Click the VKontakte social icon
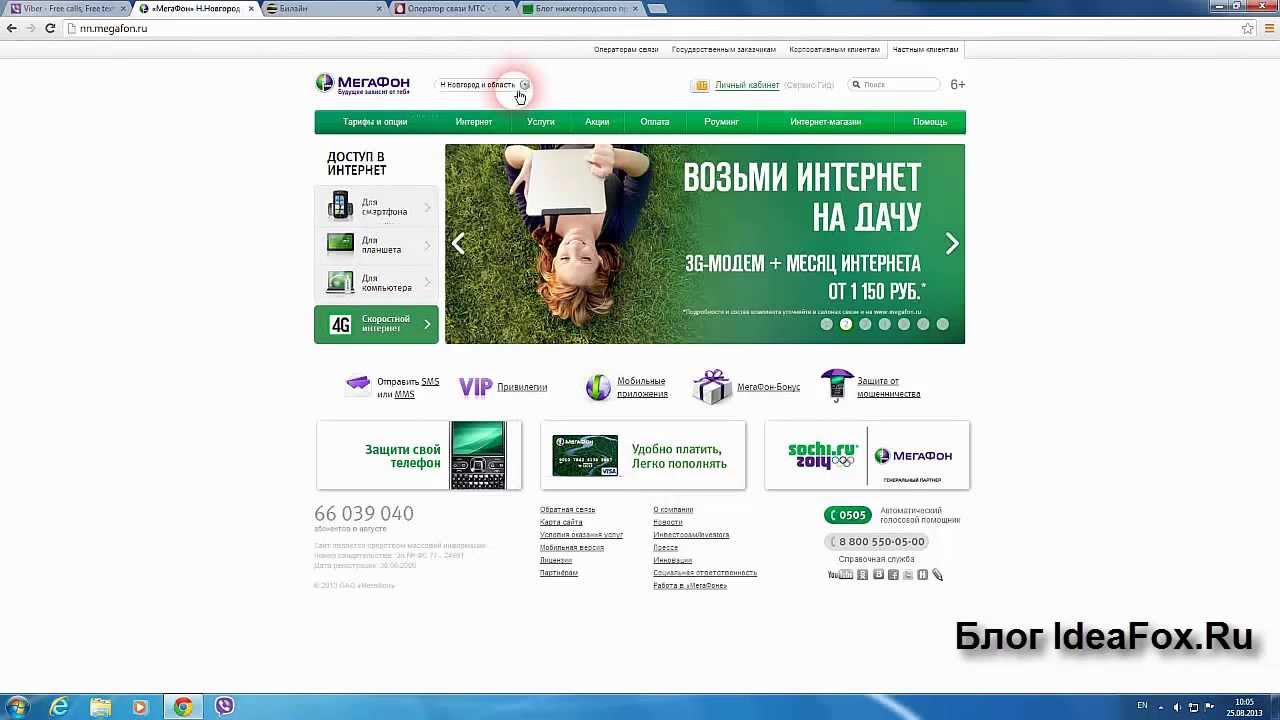Image resolution: width=1280 pixels, height=720 pixels. click(x=878, y=574)
